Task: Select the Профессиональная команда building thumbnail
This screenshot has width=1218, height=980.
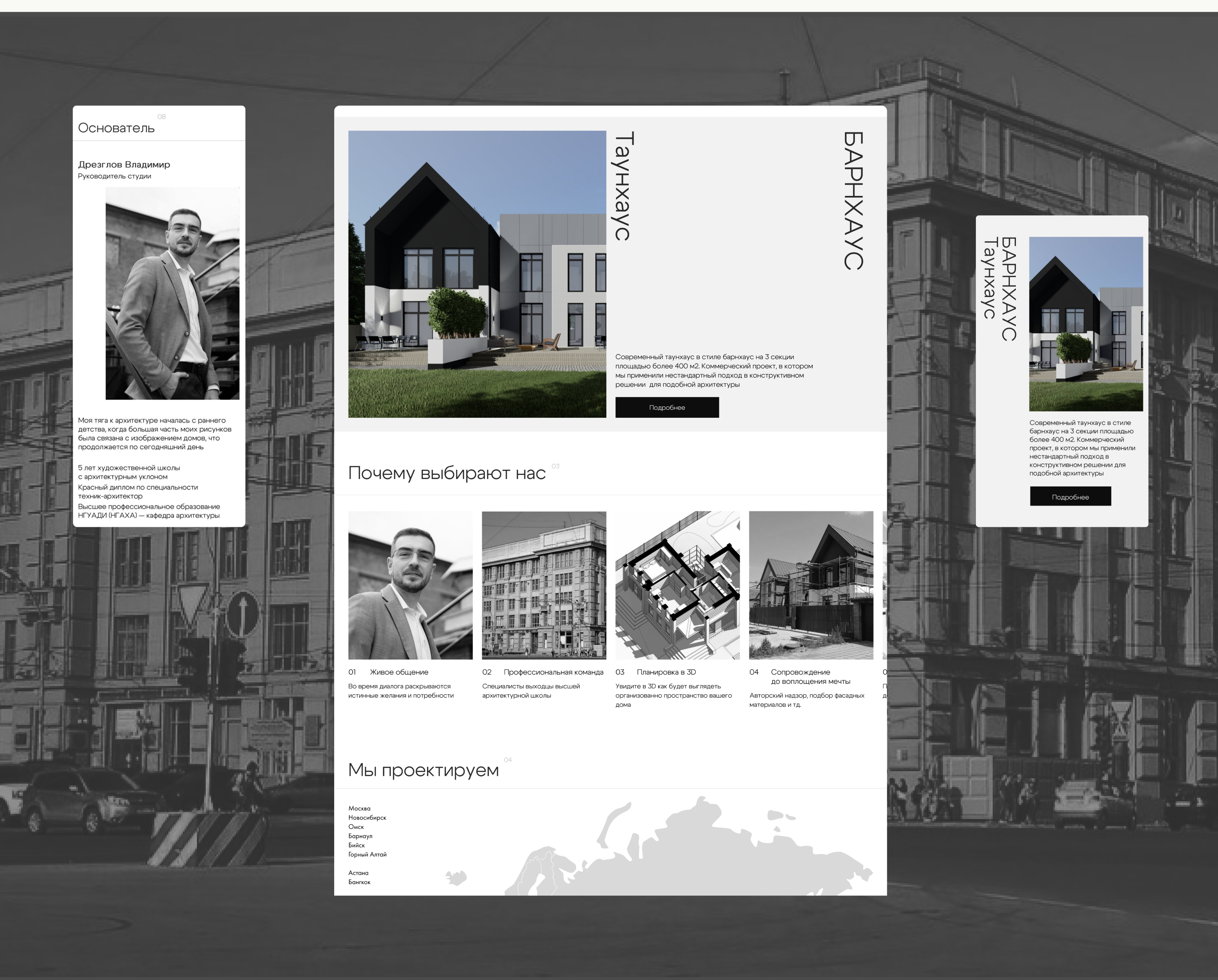Action: pos(544,585)
